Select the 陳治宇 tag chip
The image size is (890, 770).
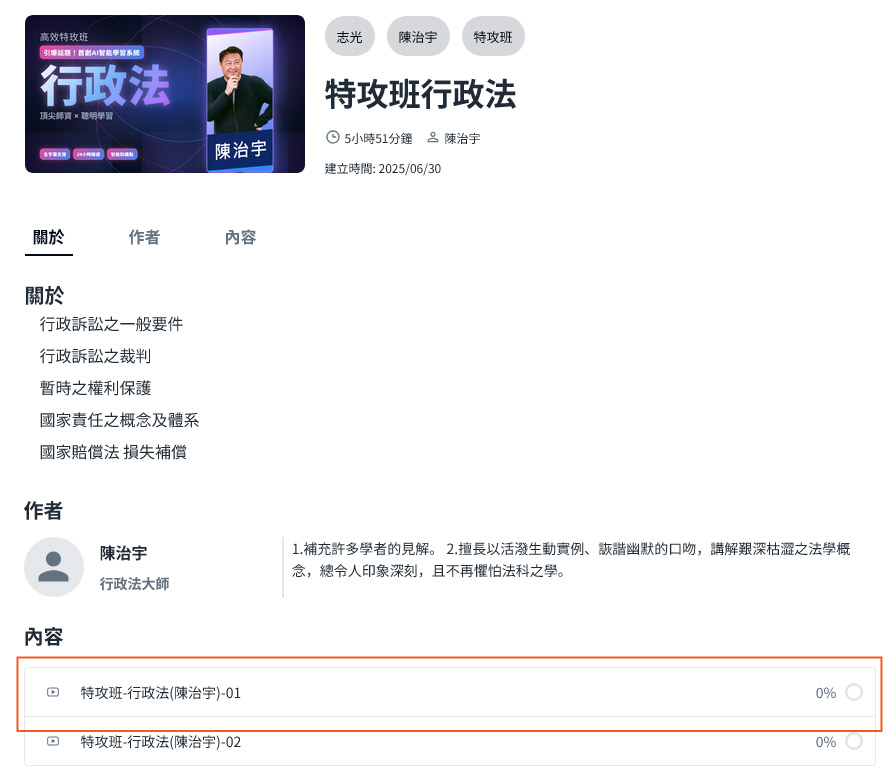(418, 37)
